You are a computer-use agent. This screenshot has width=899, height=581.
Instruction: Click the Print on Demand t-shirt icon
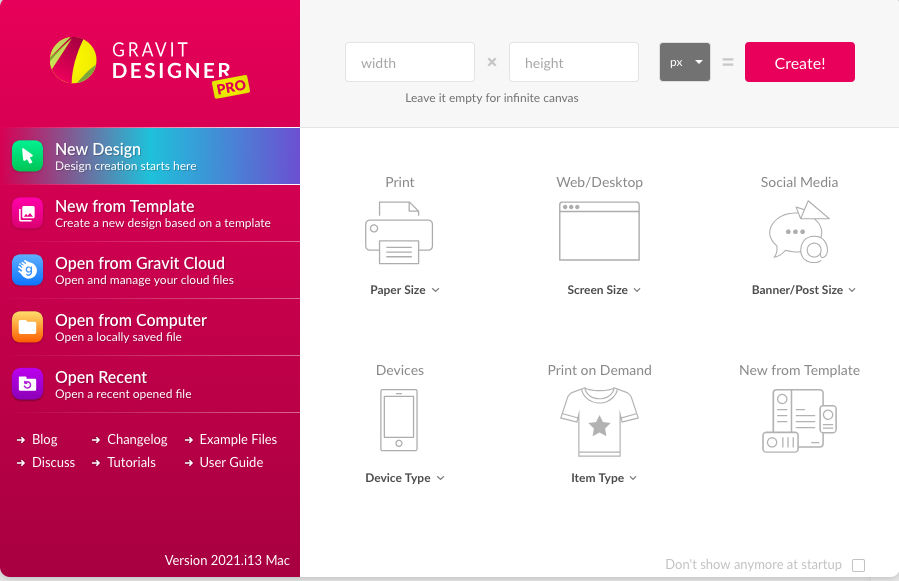click(x=599, y=422)
